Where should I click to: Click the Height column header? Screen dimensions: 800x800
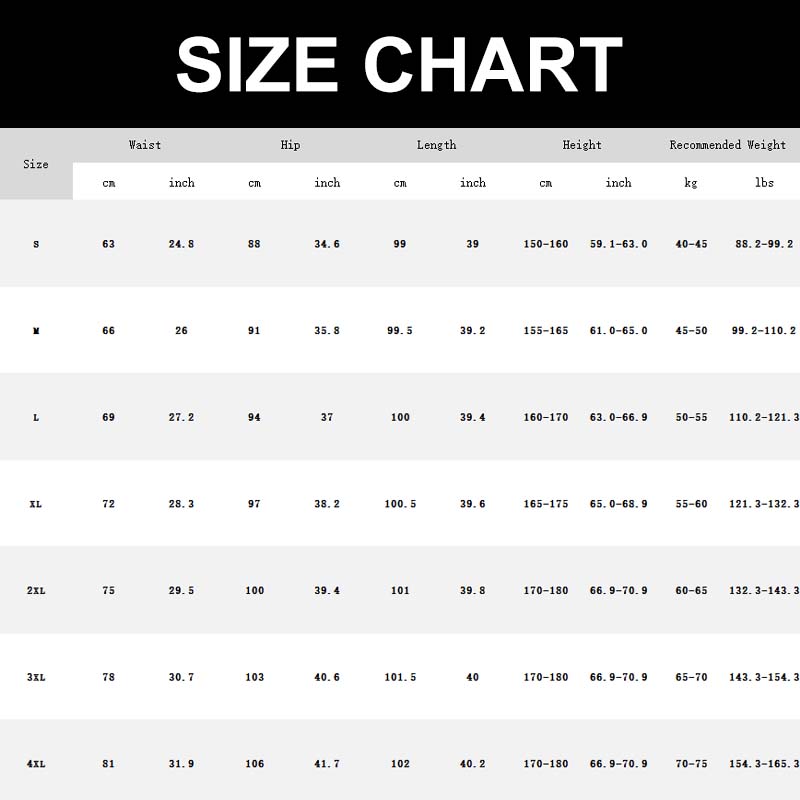point(582,145)
